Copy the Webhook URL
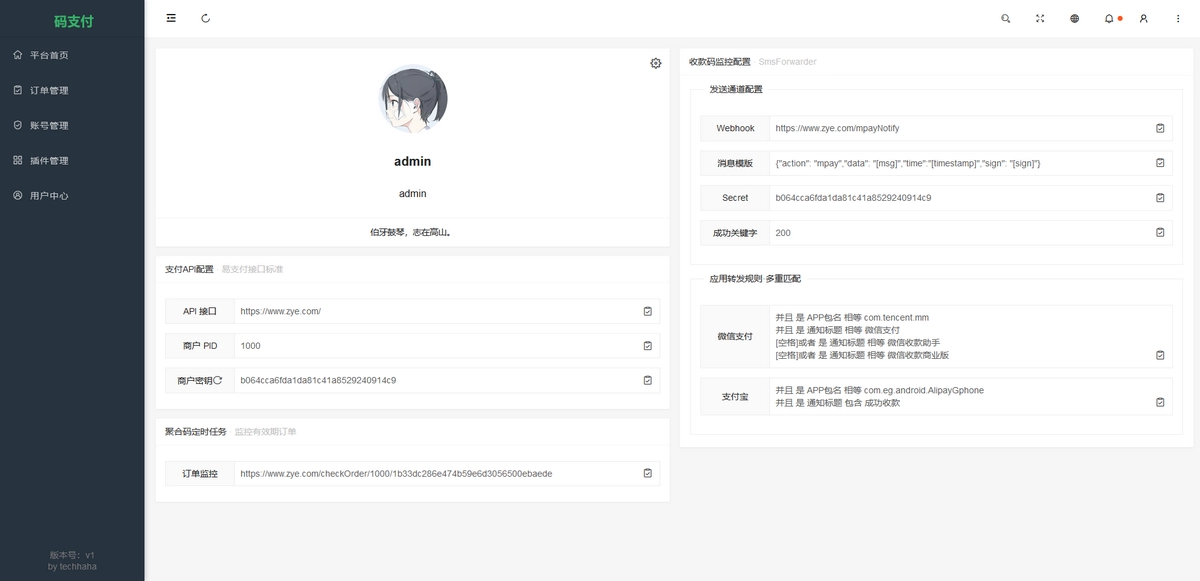The height and width of the screenshot is (581, 1200). pyautogui.click(x=1160, y=128)
